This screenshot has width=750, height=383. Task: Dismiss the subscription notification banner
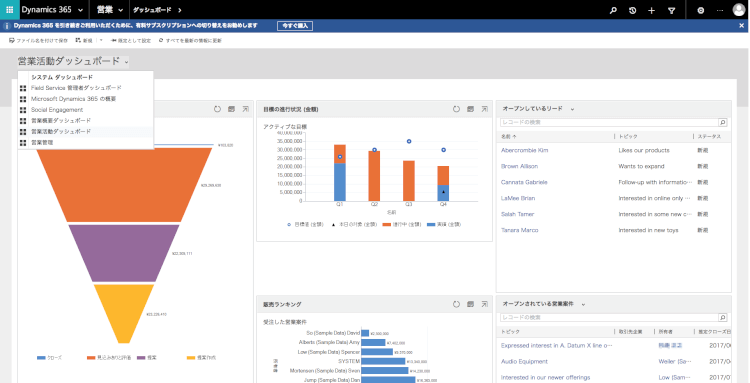click(742, 26)
